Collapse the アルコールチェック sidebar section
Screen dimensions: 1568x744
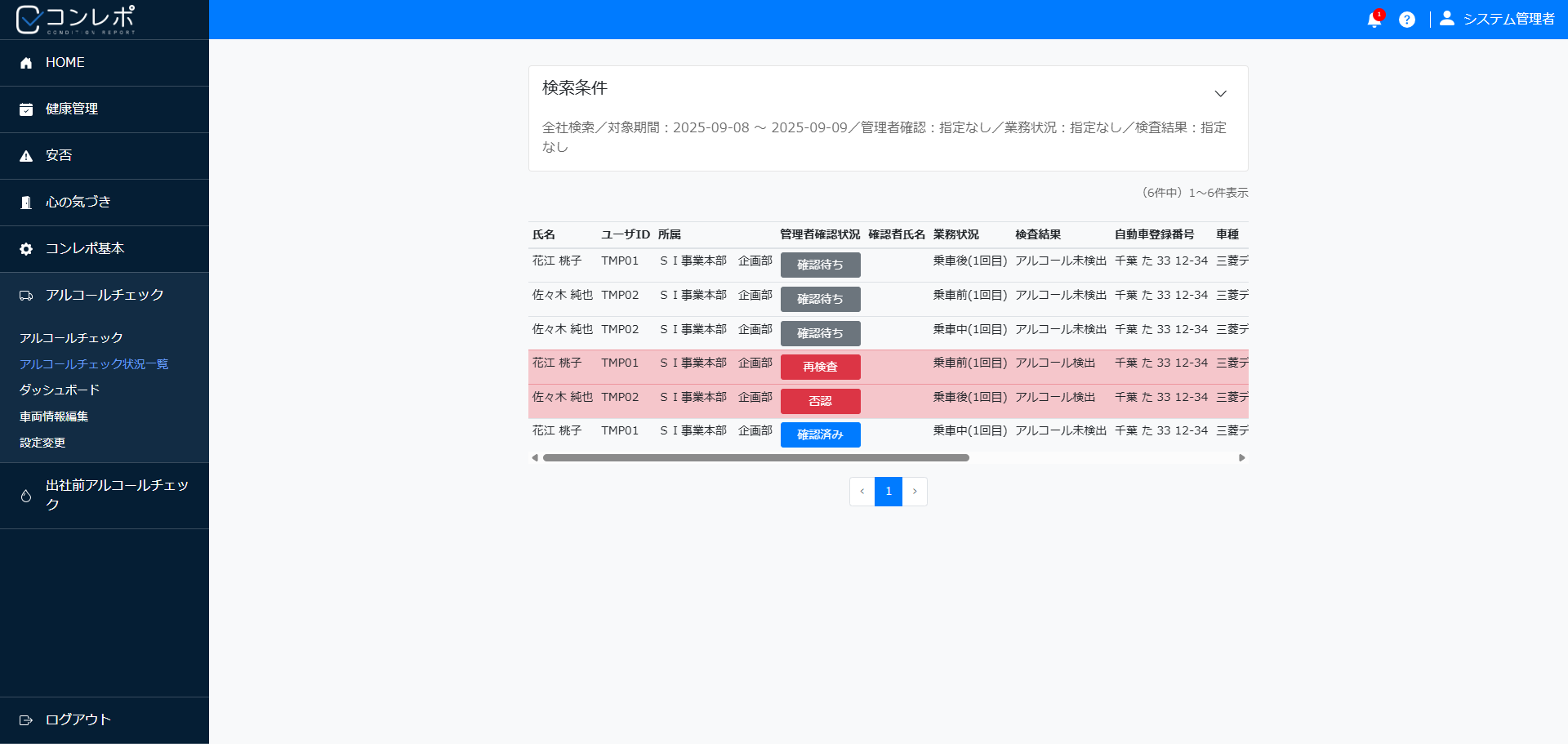105,296
